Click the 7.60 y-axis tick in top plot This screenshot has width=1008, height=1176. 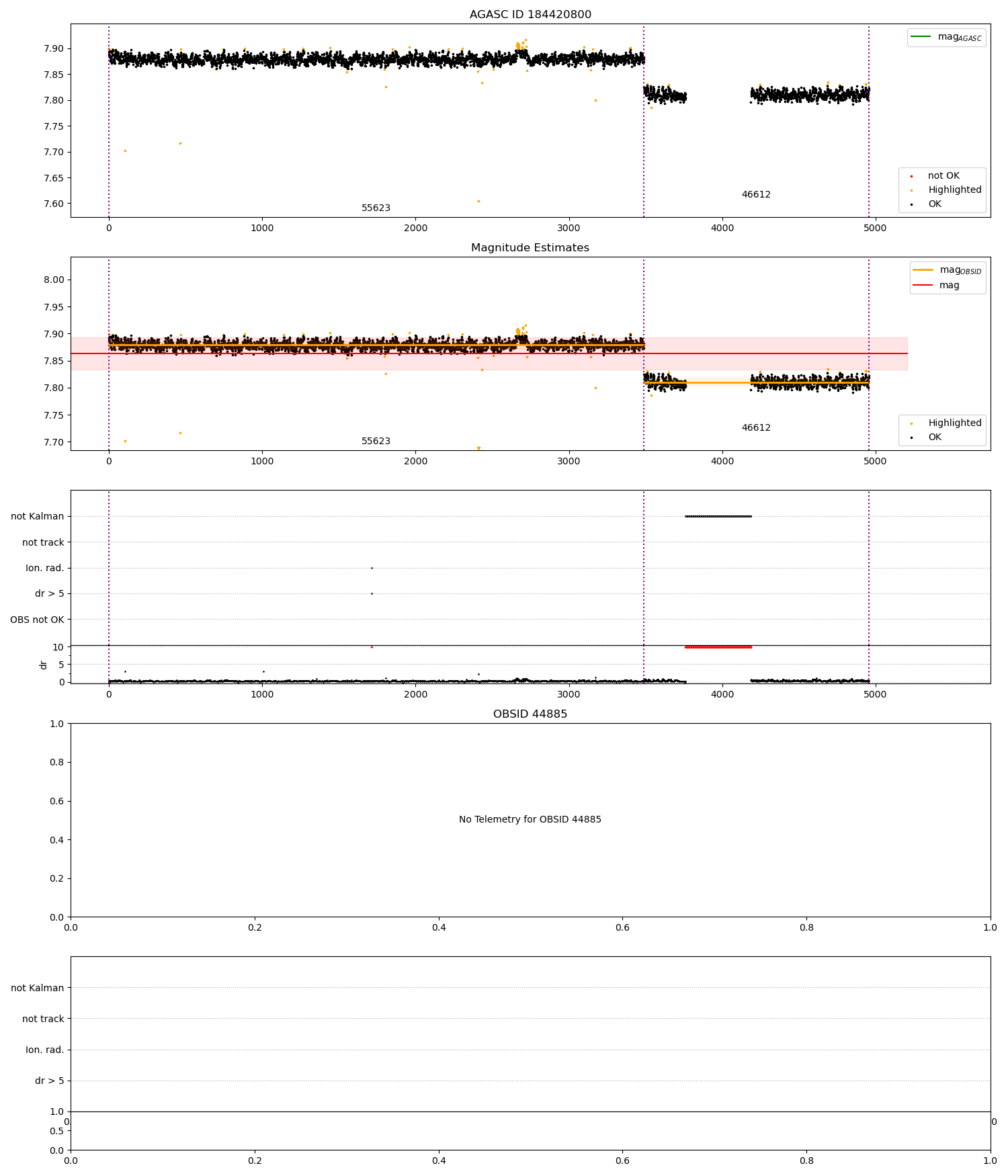coord(54,204)
